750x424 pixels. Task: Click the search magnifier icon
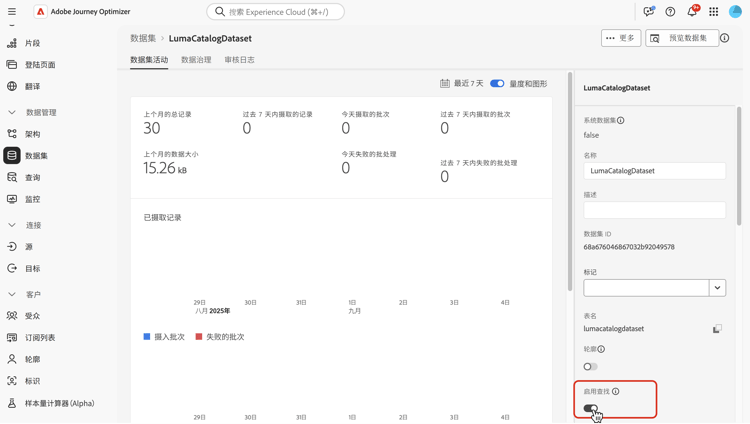click(220, 11)
